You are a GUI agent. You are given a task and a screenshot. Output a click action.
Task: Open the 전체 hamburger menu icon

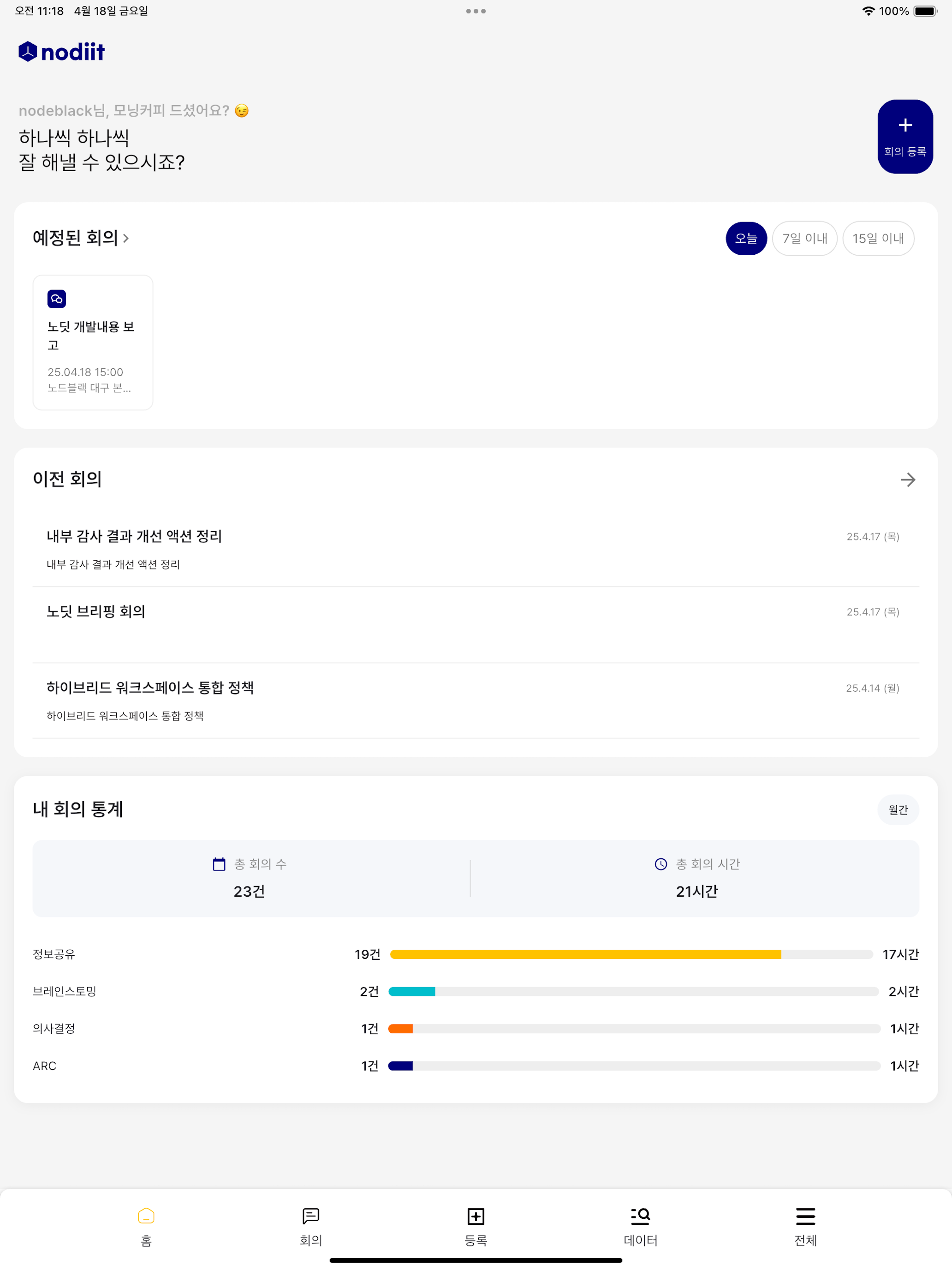click(805, 1216)
